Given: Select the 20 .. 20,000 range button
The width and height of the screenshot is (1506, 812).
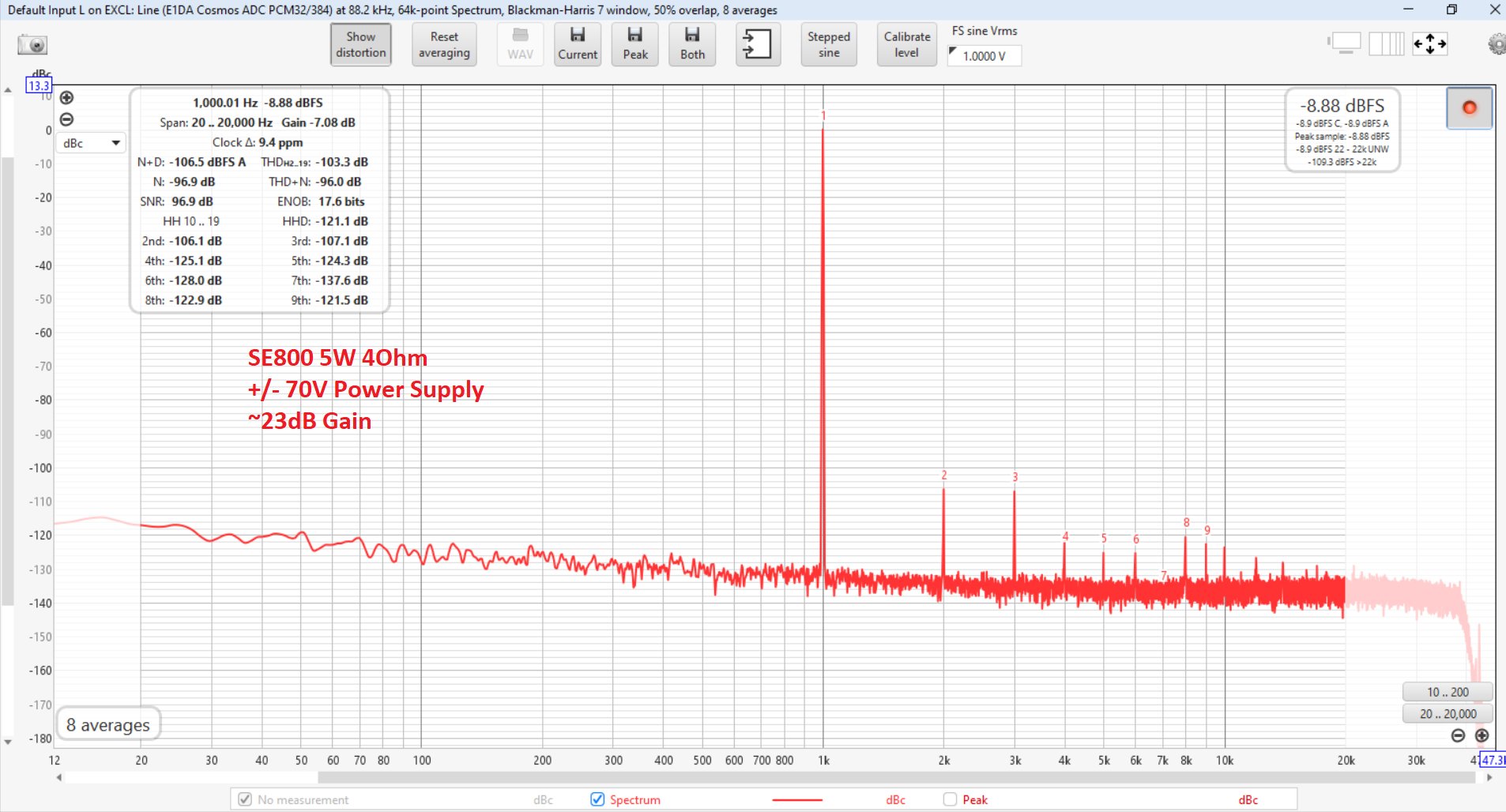Looking at the screenshot, I should [x=1448, y=713].
